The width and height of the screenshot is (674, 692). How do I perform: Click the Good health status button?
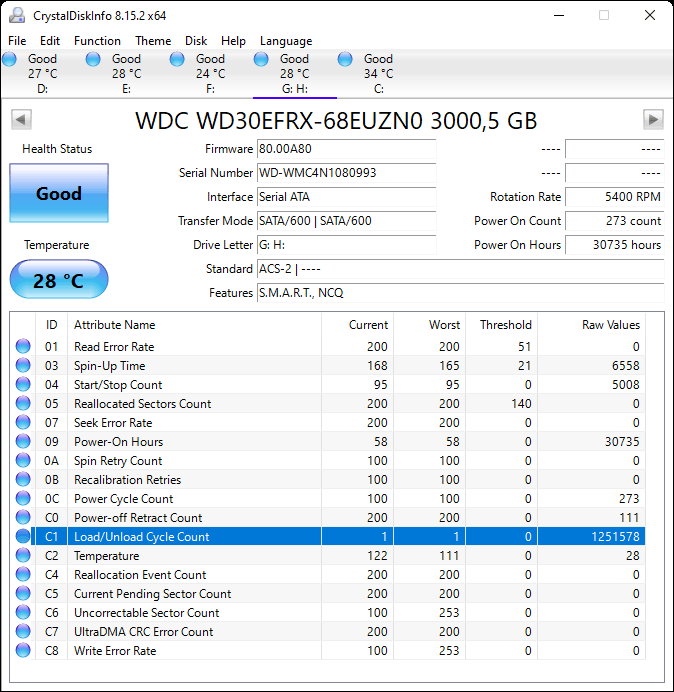59,193
